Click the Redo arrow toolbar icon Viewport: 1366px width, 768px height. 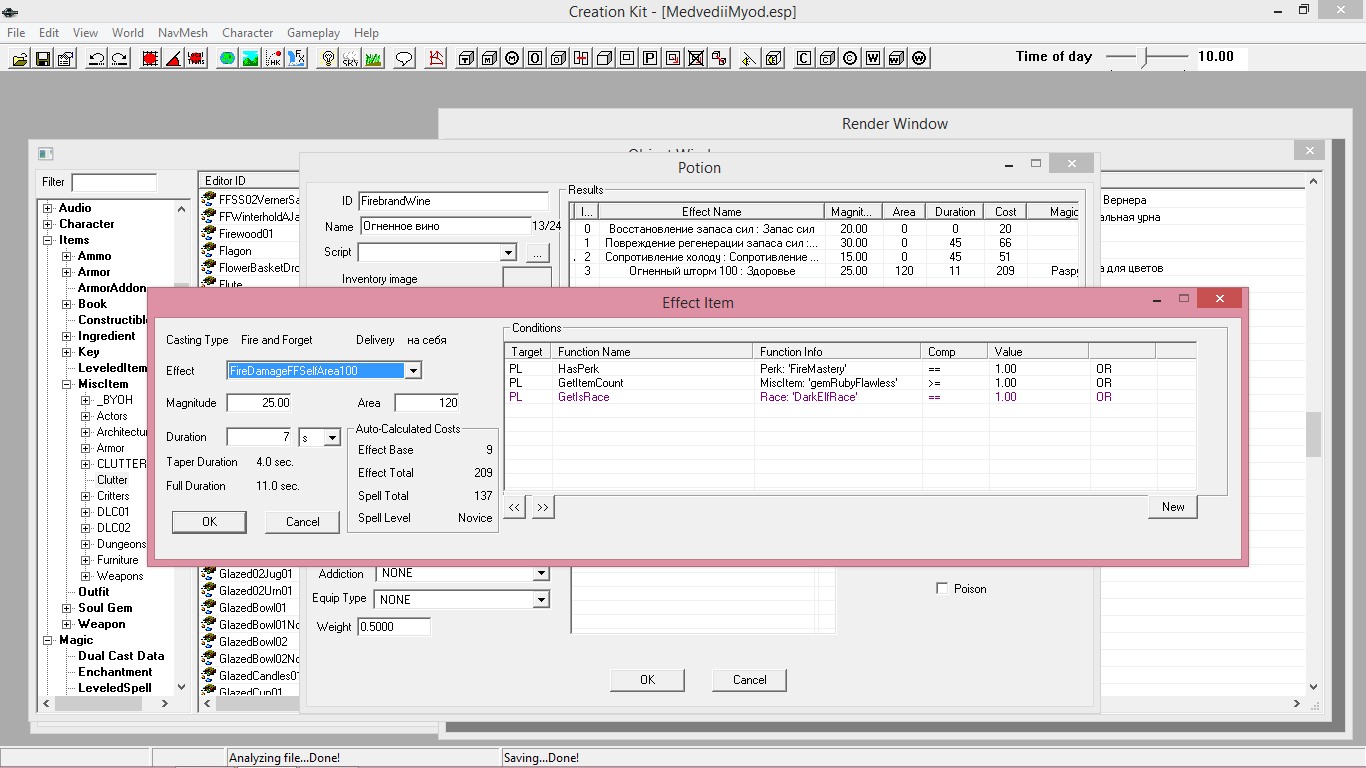tap(119, 58)
